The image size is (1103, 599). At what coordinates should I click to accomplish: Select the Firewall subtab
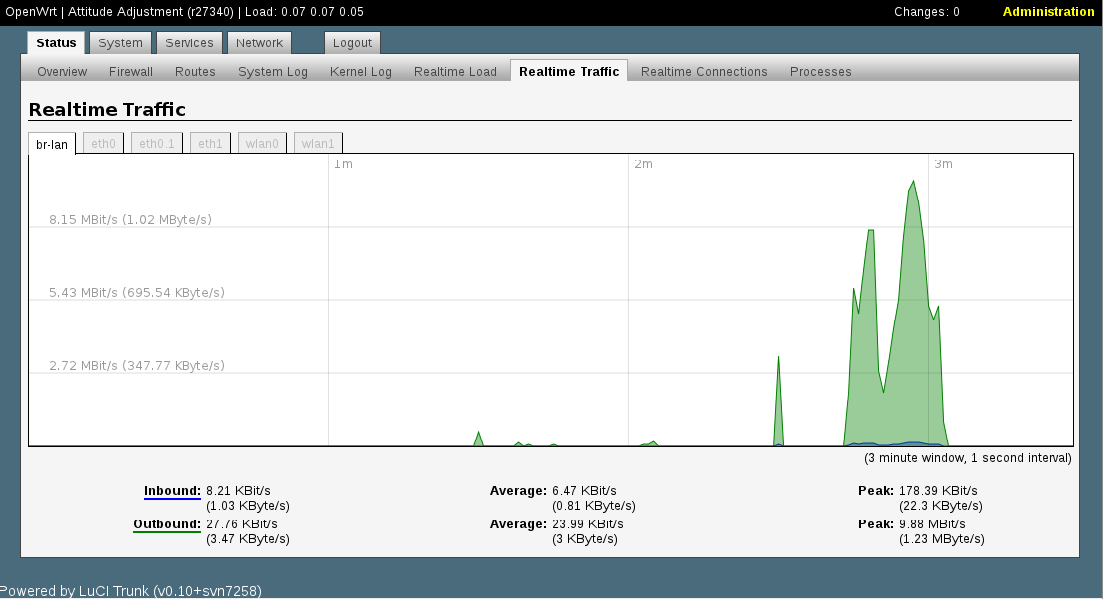click(x=131, y=72)
